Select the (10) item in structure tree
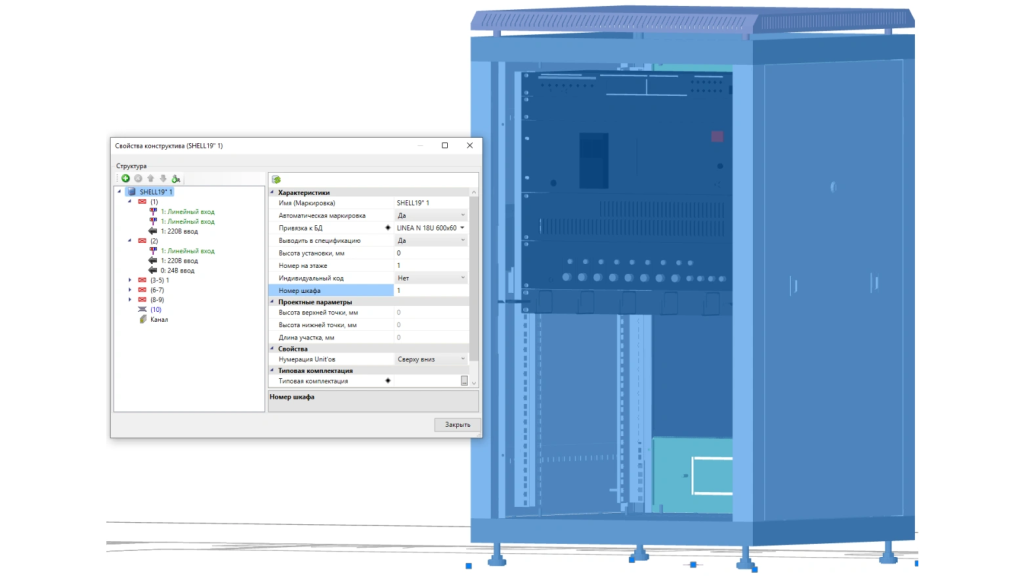The height and width of the screenshot is (576, 1024). (x=155, y=310)
